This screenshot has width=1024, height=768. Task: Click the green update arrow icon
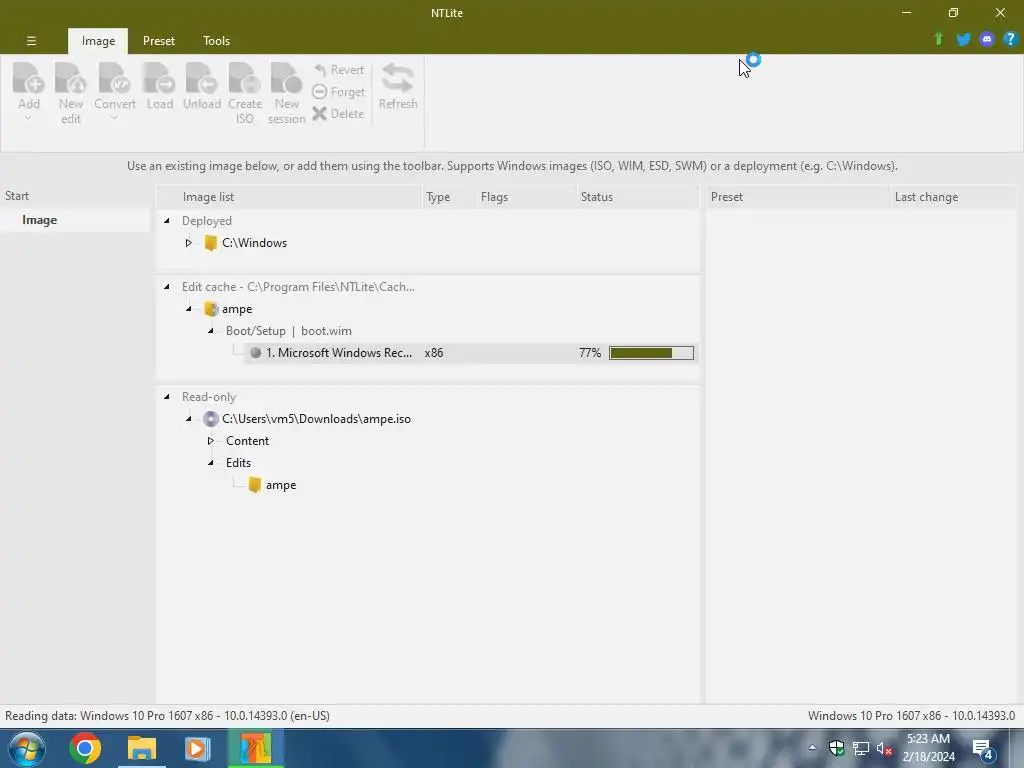939,39
